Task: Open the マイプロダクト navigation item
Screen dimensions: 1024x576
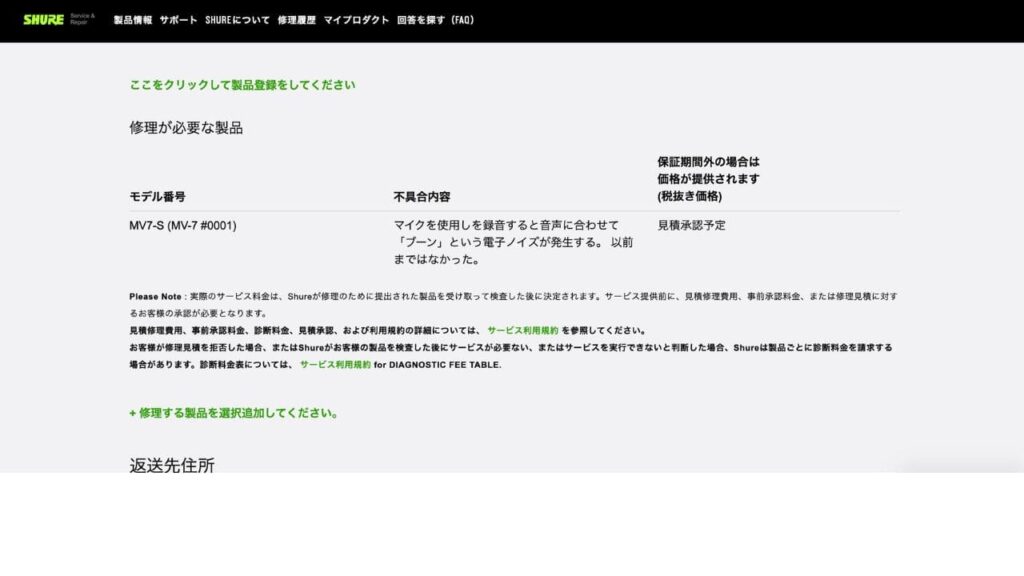Action: (356, 20)
